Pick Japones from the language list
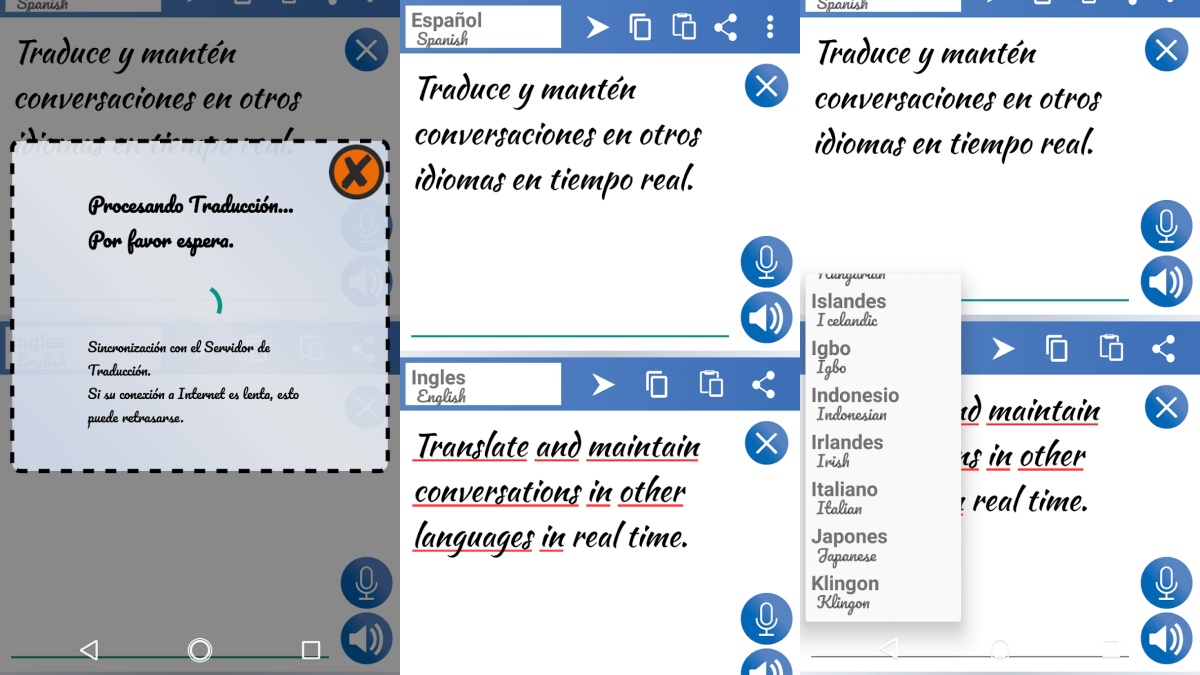Screen dimensions: 1200x675 coord(848,545)
